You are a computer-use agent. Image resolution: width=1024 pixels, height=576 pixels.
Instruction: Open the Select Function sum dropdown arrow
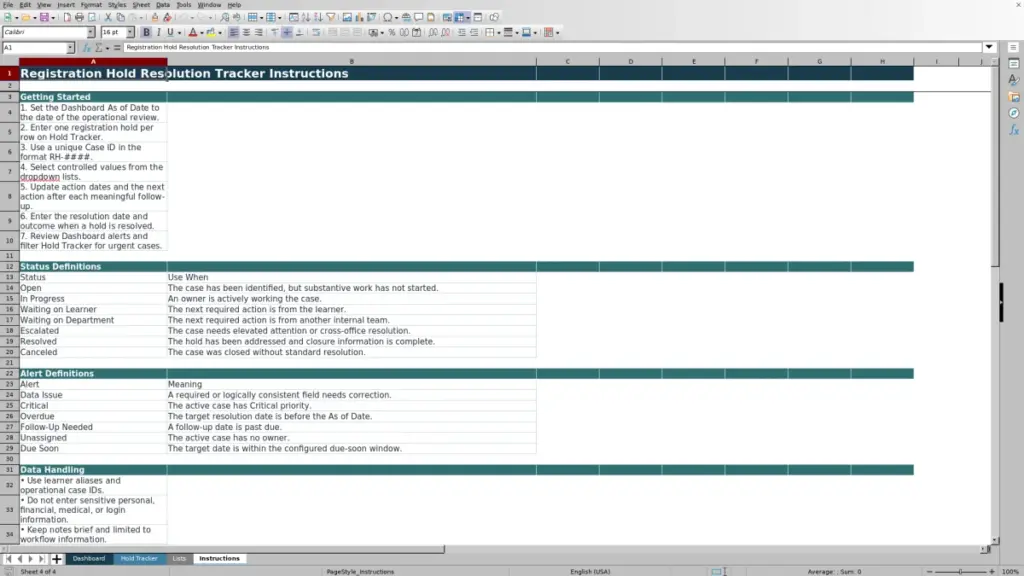[x=107, y=48]
